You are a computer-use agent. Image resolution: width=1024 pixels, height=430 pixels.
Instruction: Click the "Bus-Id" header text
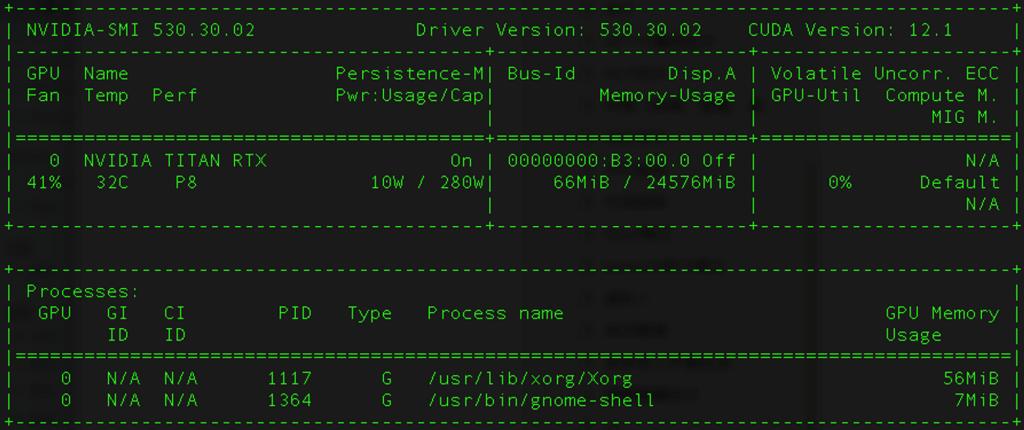point(541,73)
